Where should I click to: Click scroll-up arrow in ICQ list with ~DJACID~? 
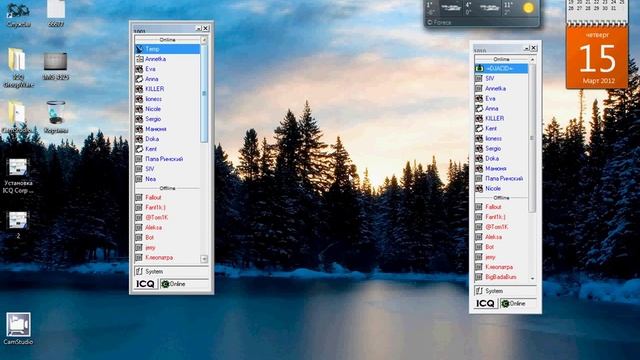pos(532,60)
